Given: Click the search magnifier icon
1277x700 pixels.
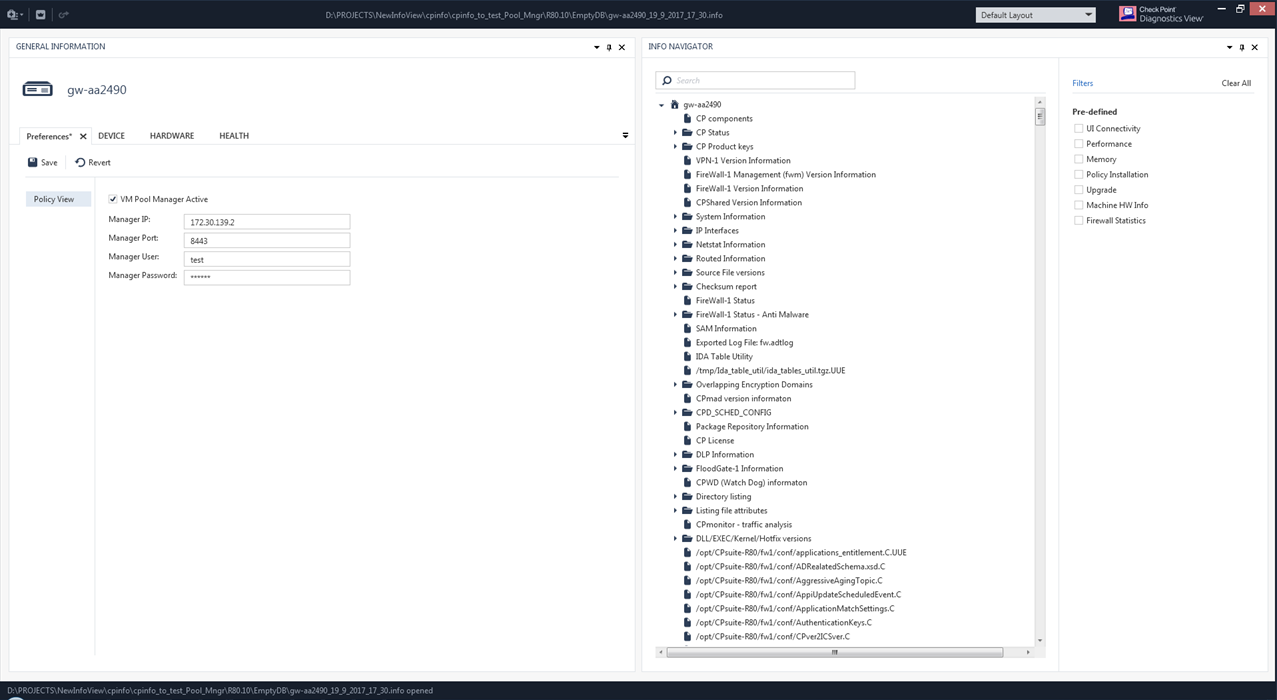Looking at the screenshot, I should click(666, 80).
